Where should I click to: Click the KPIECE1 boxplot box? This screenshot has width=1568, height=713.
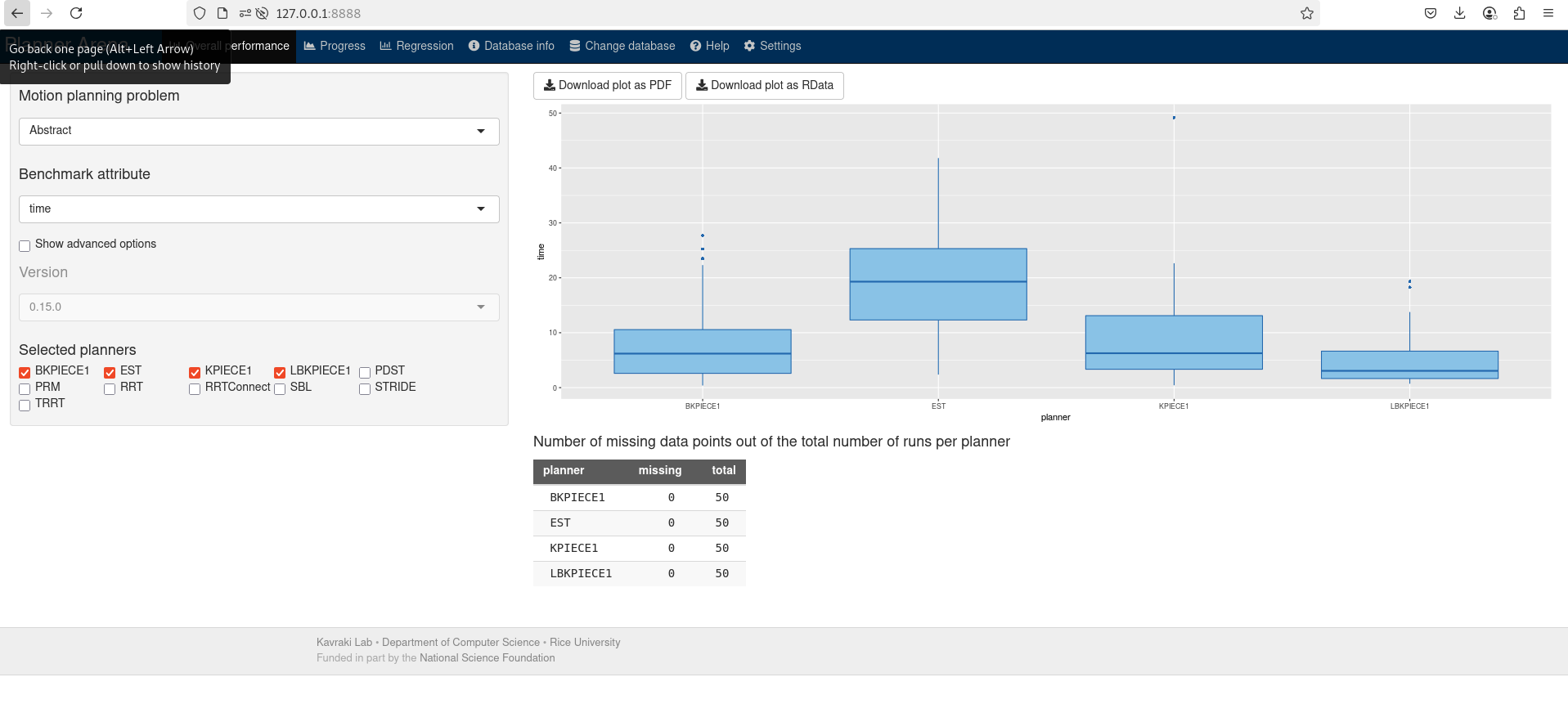[x=1174, y=343]
